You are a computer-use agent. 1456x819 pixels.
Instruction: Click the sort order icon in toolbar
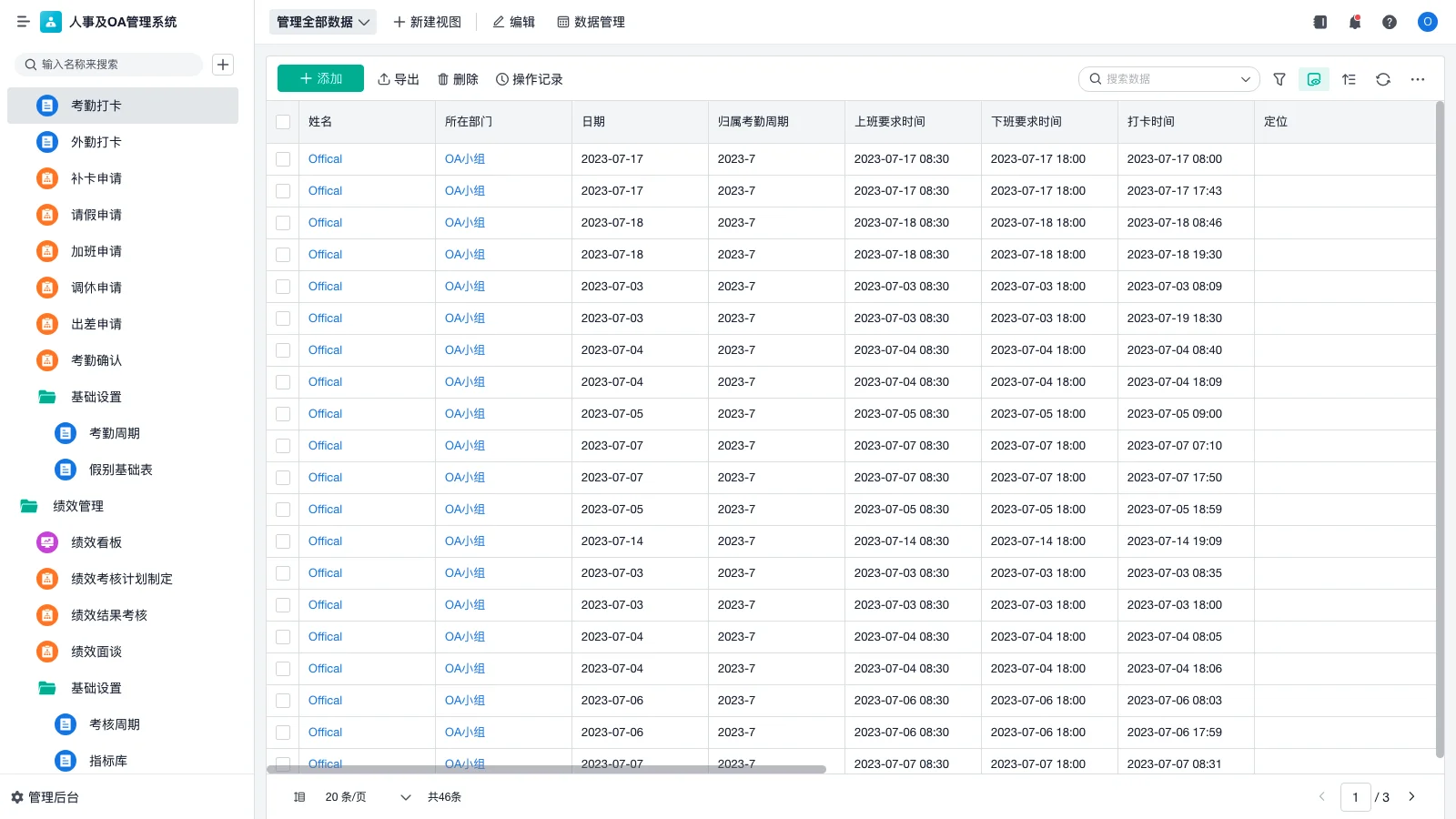pyautogui.click(x=1349, y=79)
